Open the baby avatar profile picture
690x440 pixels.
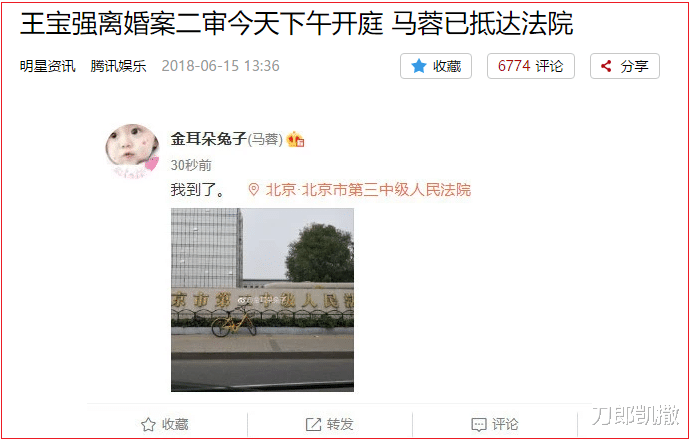pos(132,151)
